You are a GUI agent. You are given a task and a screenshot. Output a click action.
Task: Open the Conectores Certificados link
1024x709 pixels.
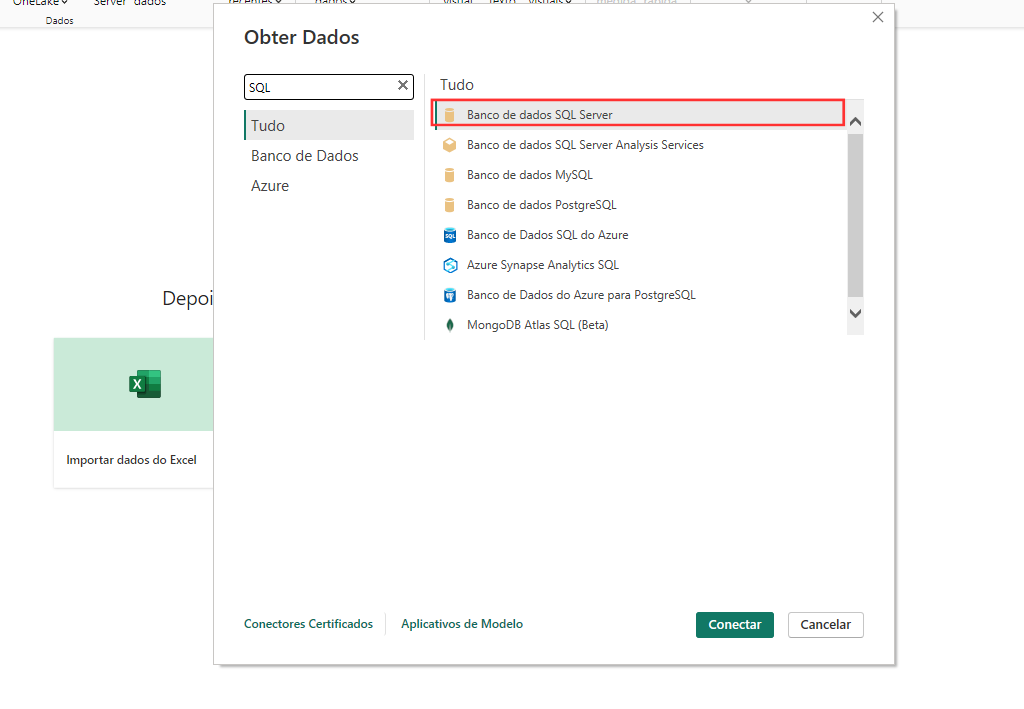[308, 624]
